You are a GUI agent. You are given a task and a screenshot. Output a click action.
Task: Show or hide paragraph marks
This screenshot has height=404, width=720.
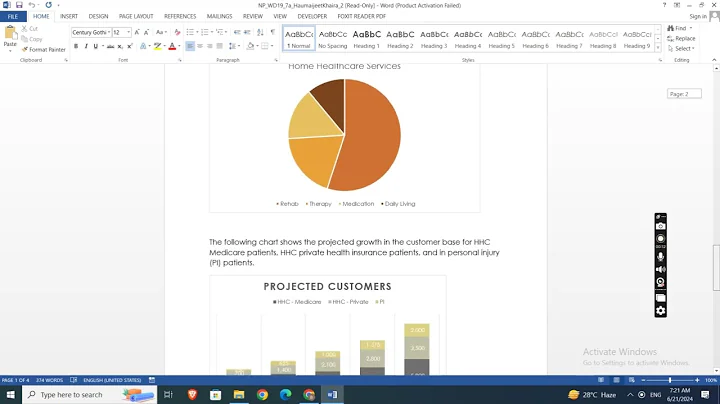[273, 32]
